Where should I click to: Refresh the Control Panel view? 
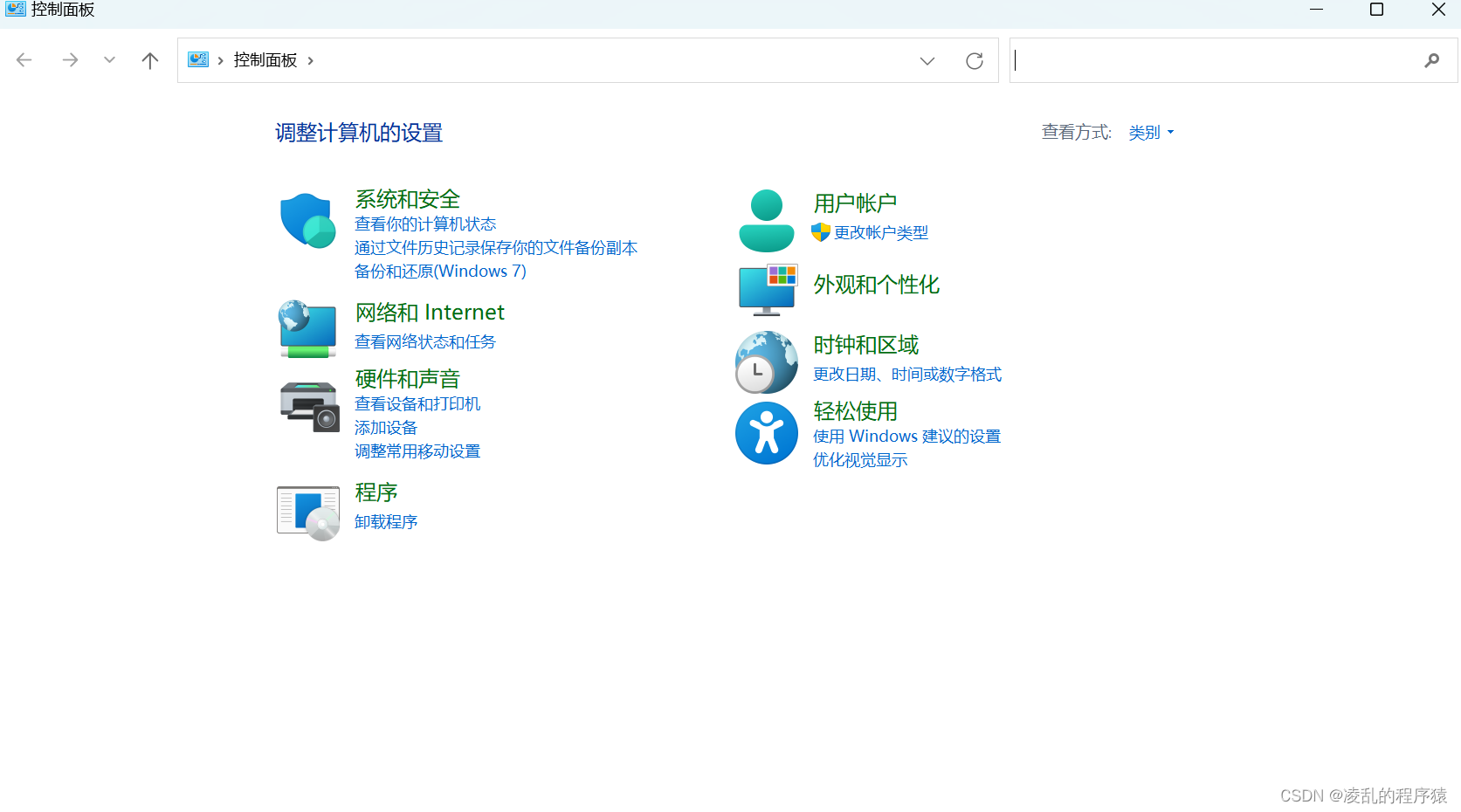pyautogui.click(x=975, y=60)
